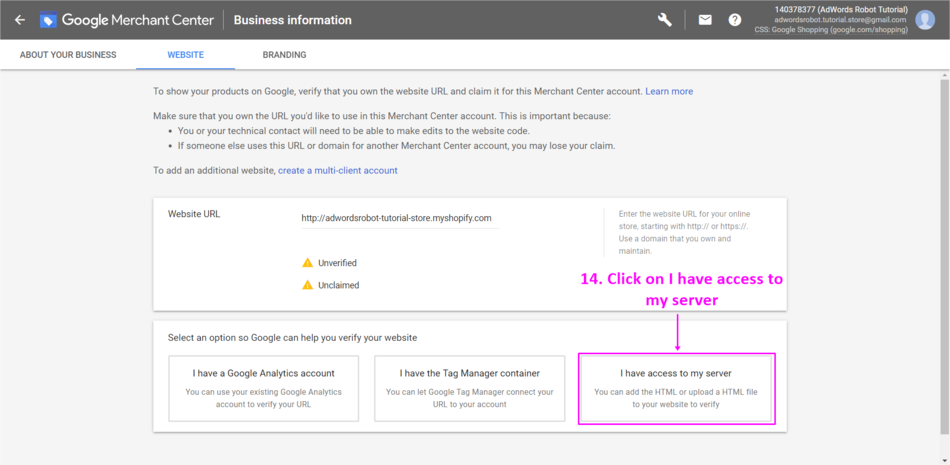The image size is (950, 465).
Task: Click the user profile avatar
Action: click(x=925, y=20)
